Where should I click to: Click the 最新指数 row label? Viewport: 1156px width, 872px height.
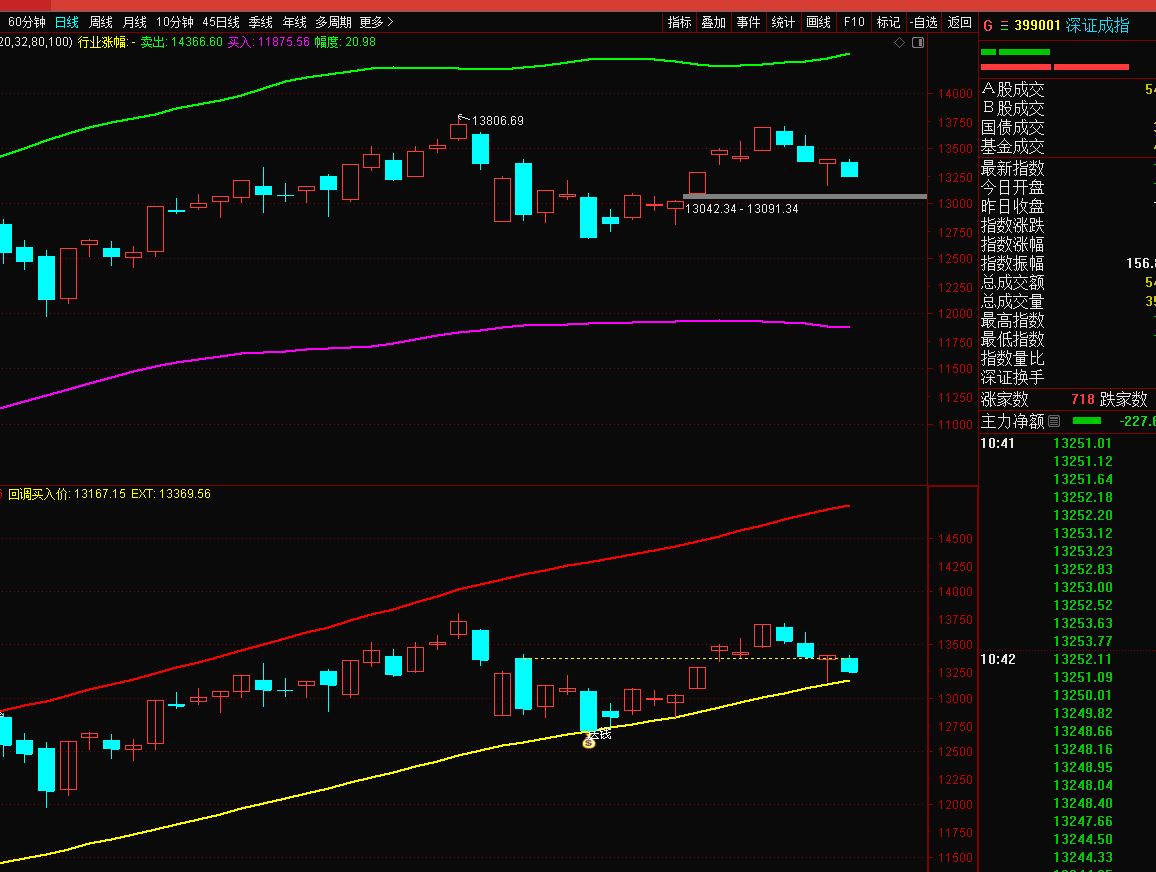point(1012,169)
